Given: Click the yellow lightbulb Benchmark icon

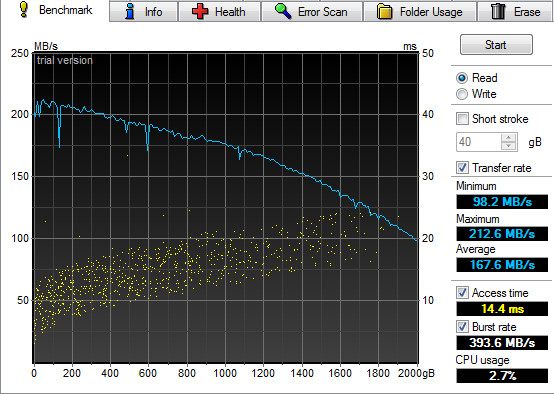Looking at the screenshot, I should pyautogui.click(x=24, y=10).
